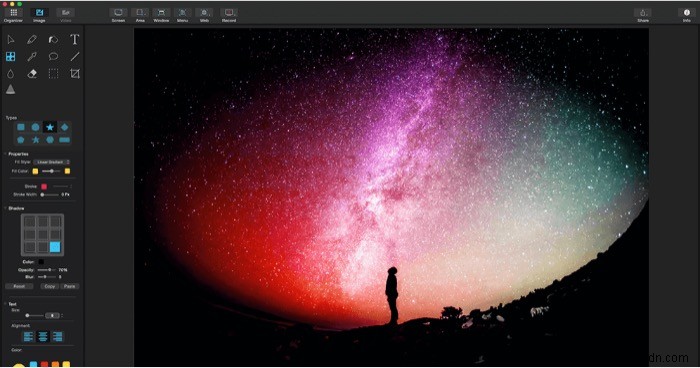
Task: Choose the cone spotlight tool
Action: (10, 90)
